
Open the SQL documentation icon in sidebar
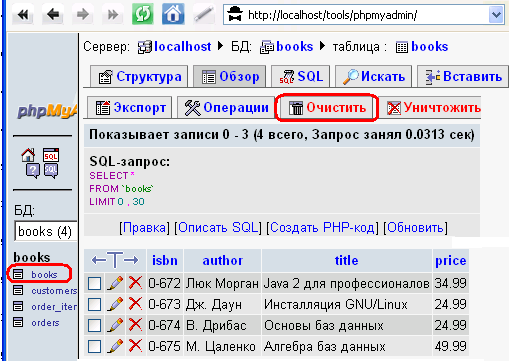[51, 171]
